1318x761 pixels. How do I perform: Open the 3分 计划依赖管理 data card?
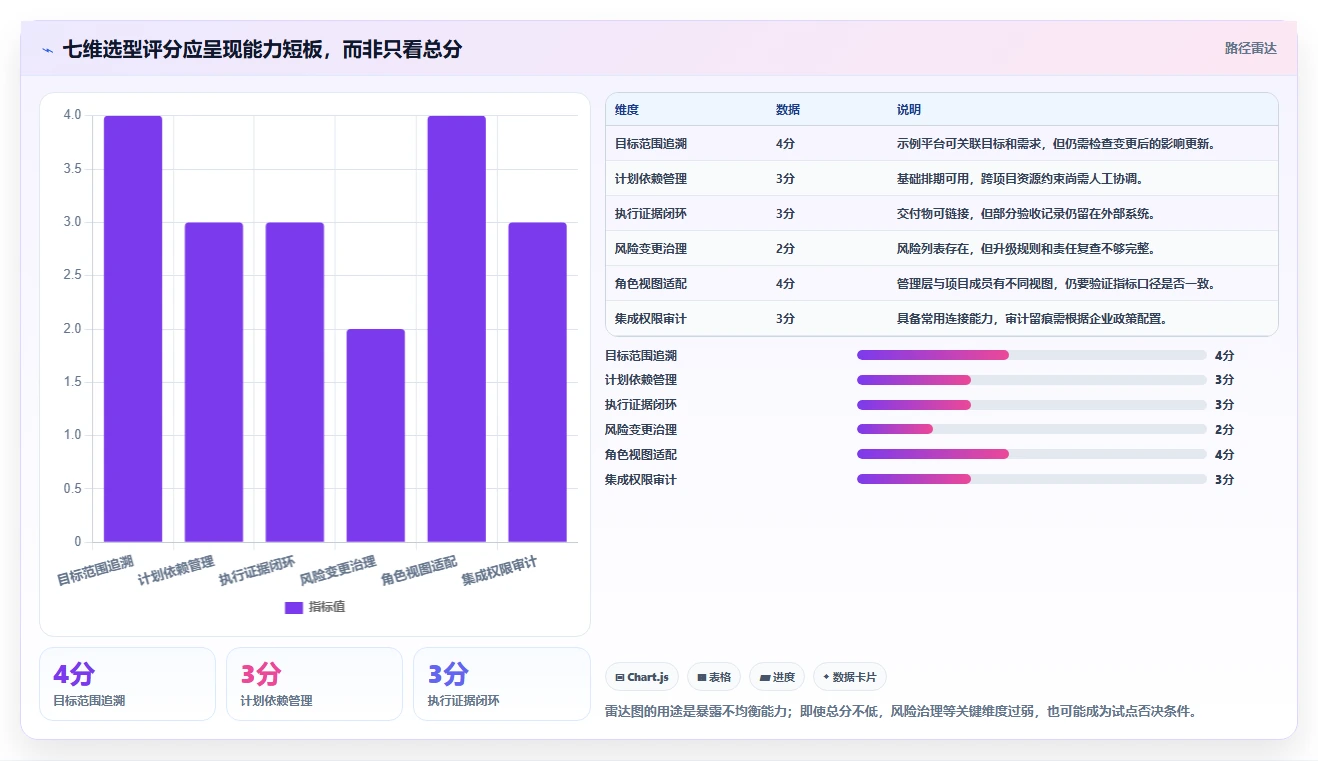314,684
